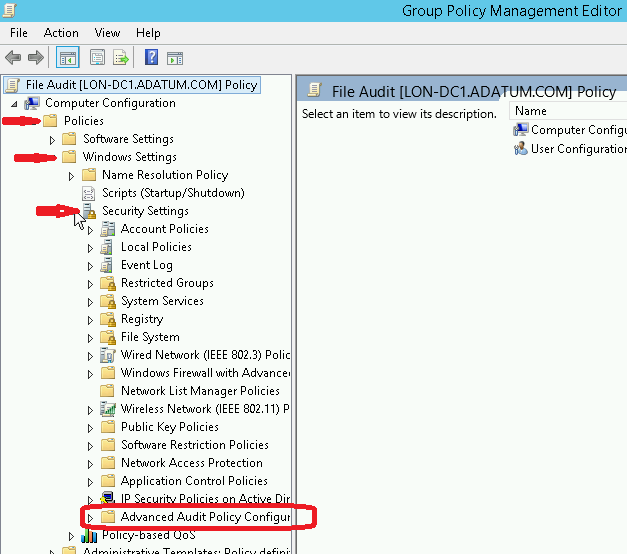The height and width of the screenshot is (554, 627).
Task: Expand the Policy-based QoS node
Action: click(71, 536)
